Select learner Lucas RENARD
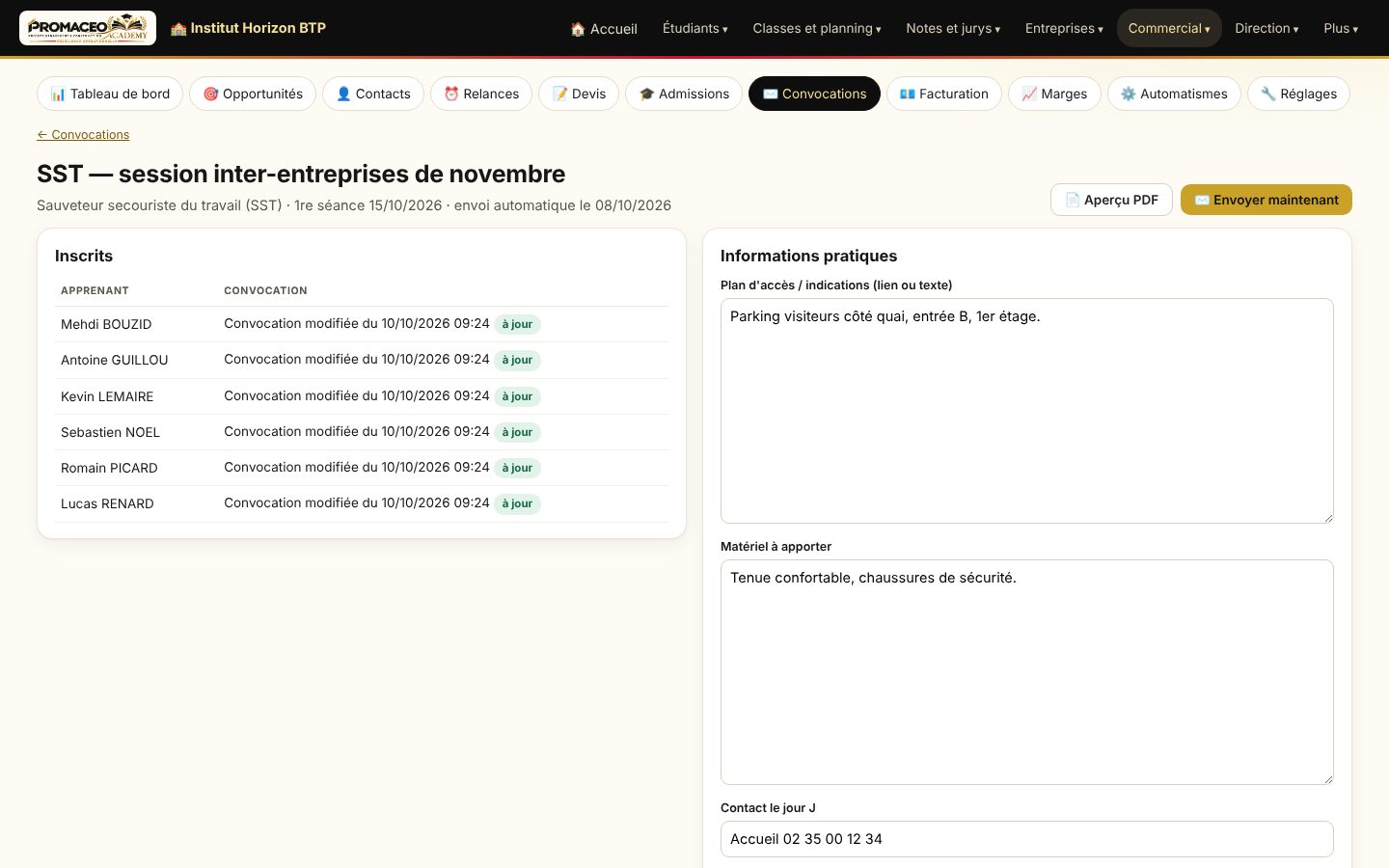 click(x=107, y=503)
